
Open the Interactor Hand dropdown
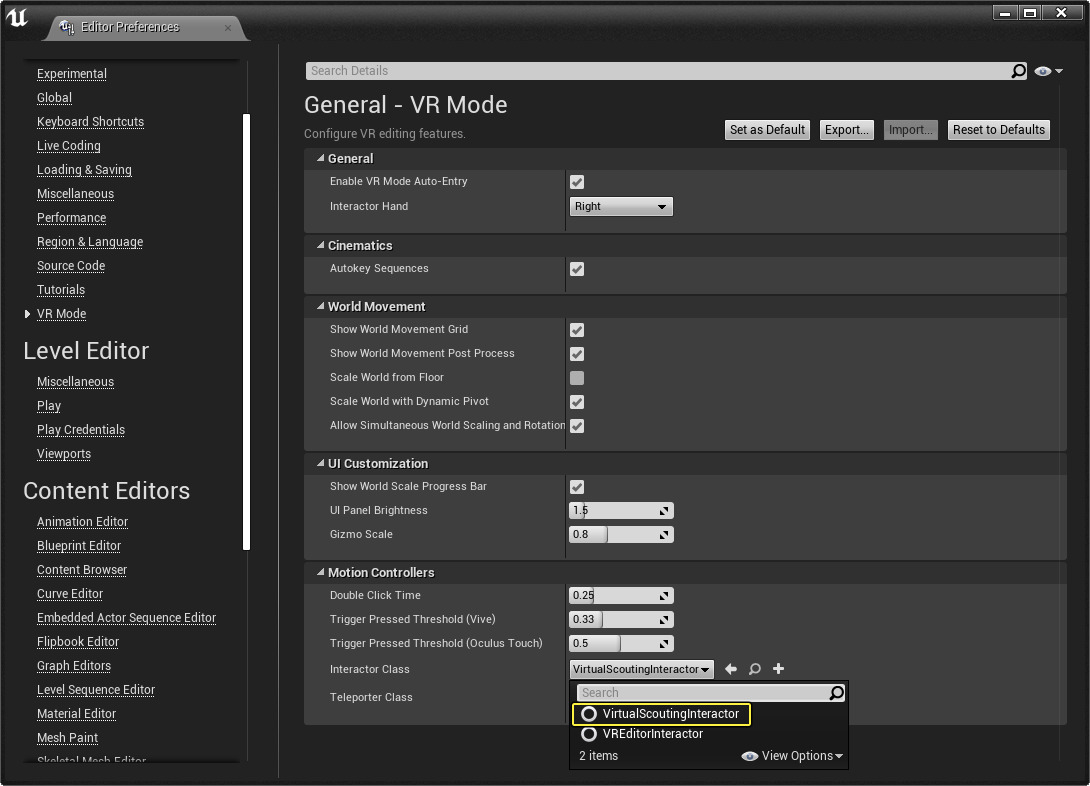point(621,207)
